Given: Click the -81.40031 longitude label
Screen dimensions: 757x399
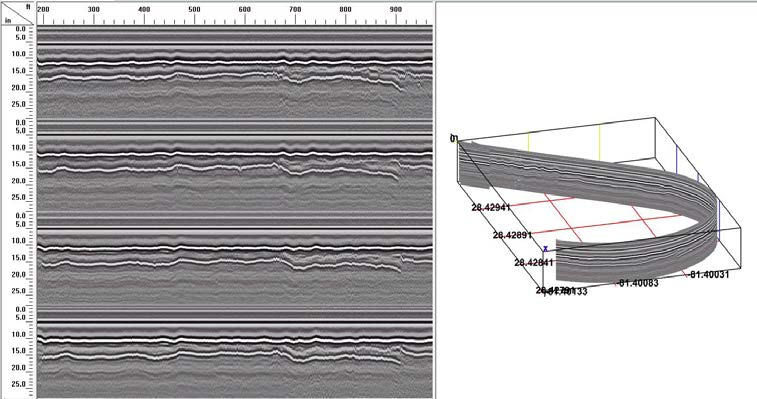Looking at the screenshot, I should (708, 274).
